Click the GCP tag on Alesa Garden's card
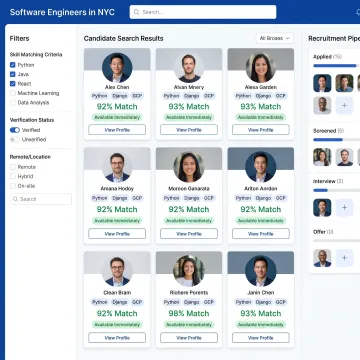This screenshot has width=360, height=360. pyautogui.click(x=281, y=96)
